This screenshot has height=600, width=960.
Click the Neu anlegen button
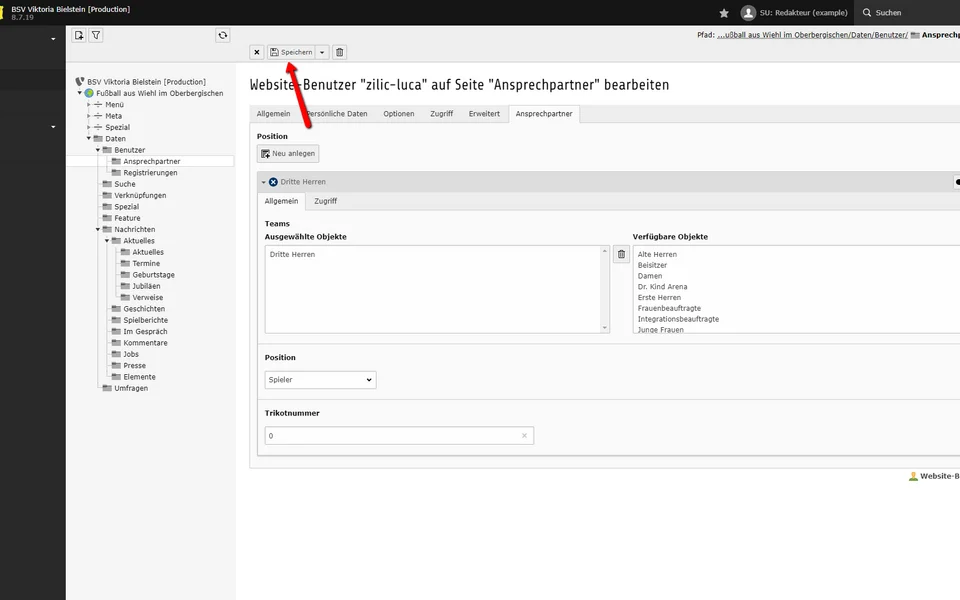point(288,153)
